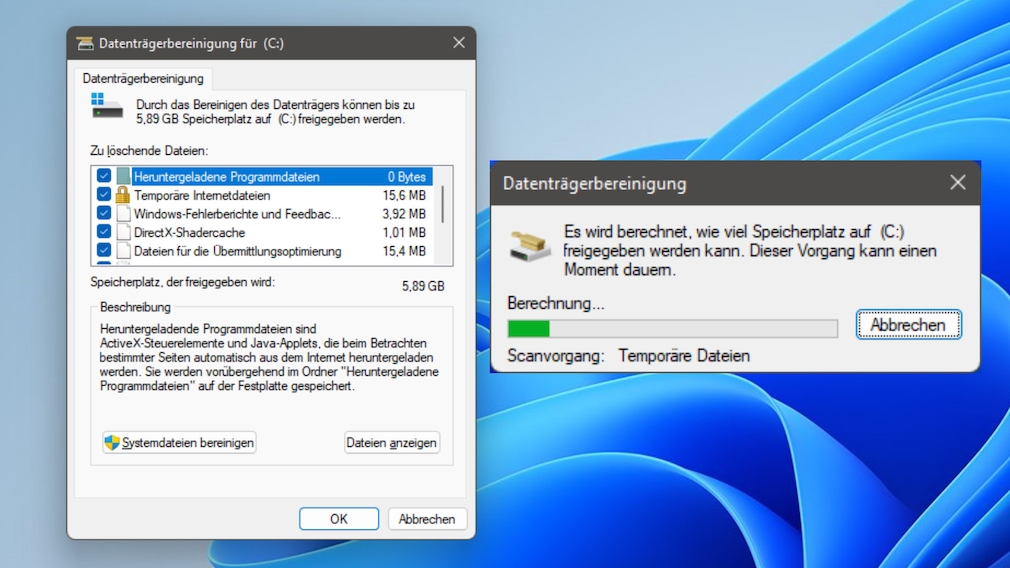Click the shield icon on Systemdateien bereinigen

coord(112,442)
